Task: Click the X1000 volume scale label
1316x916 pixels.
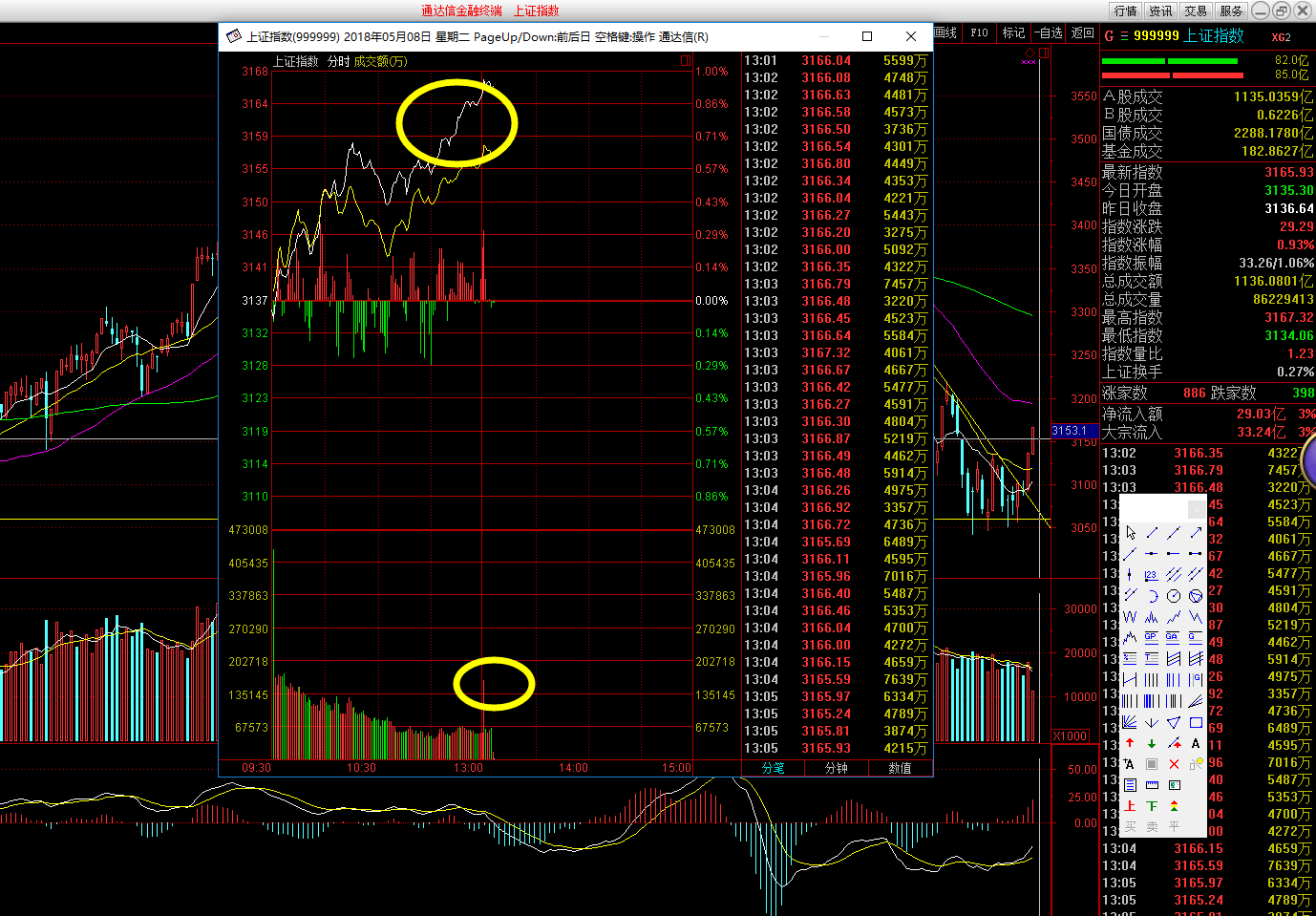Action: click(x=1071, y=735)
